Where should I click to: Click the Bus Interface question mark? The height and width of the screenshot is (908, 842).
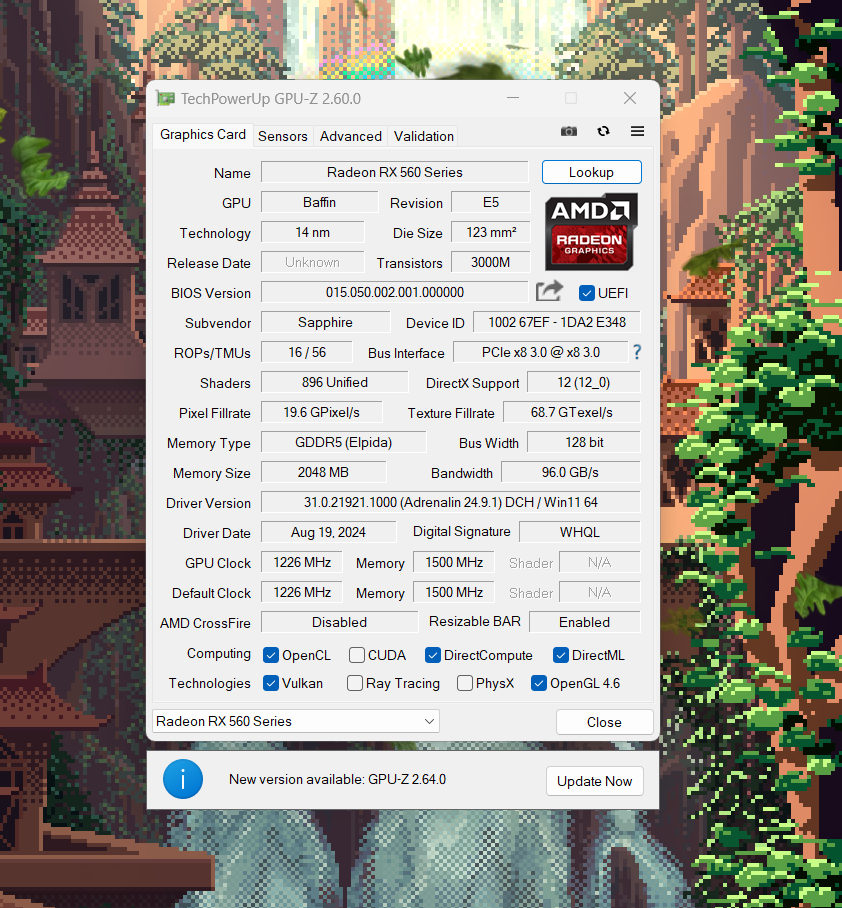637,352
